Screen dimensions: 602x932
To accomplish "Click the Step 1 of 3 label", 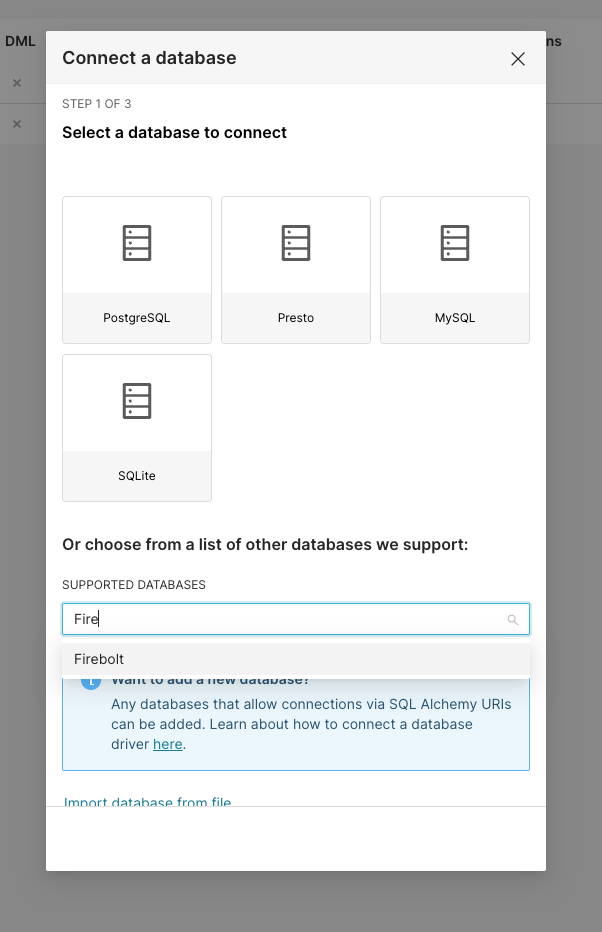I will 96,103.
